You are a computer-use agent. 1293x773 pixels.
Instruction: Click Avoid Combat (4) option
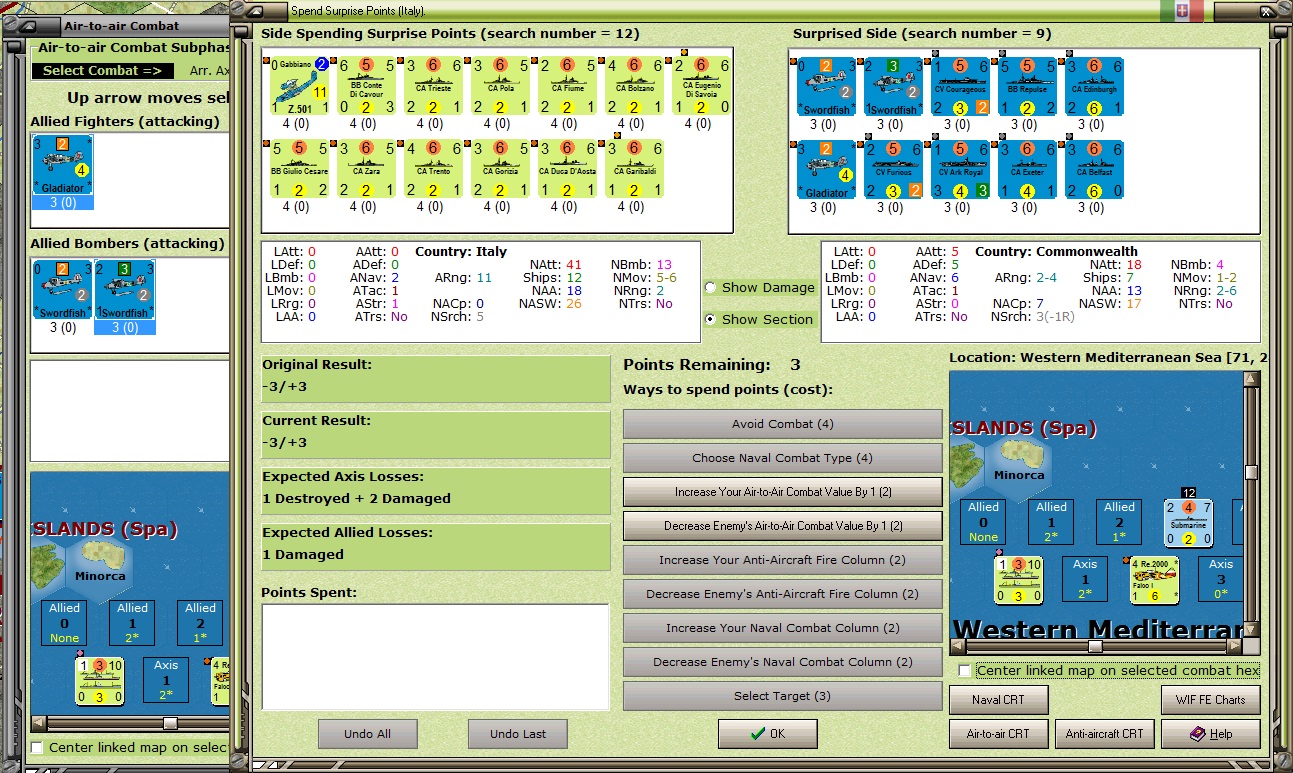(782, 424)
